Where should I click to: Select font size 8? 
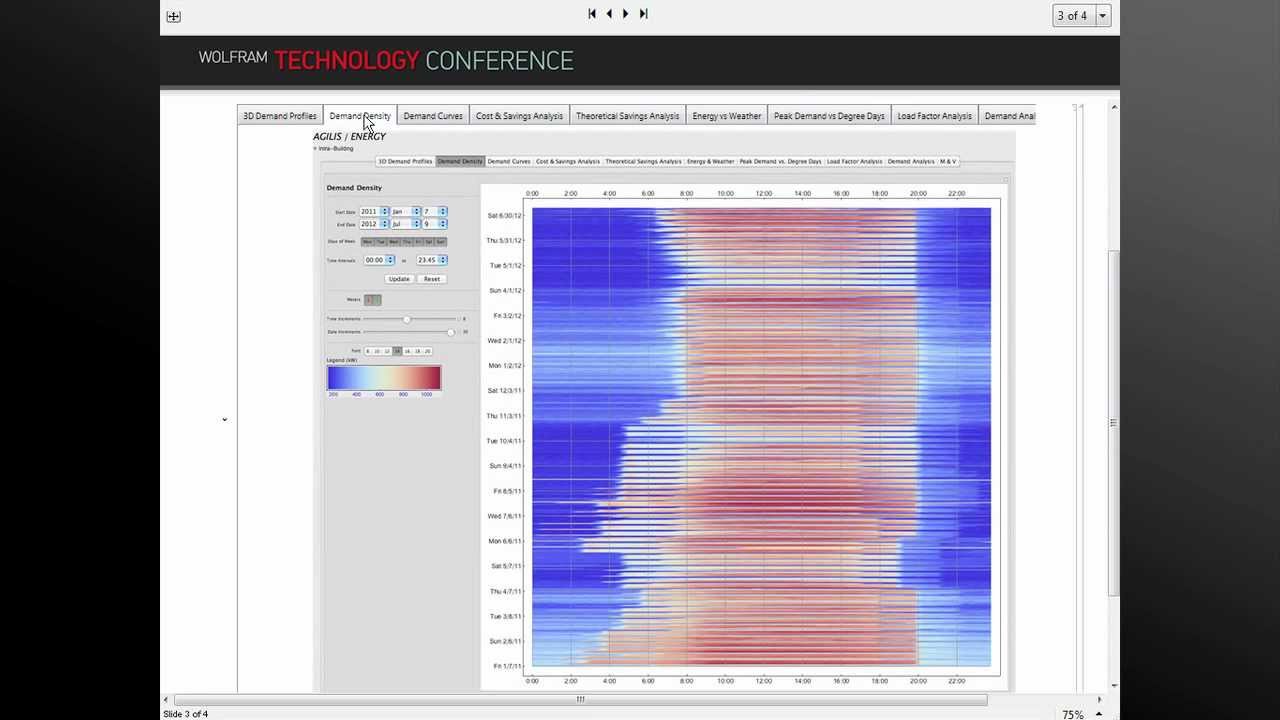(368, 351)
